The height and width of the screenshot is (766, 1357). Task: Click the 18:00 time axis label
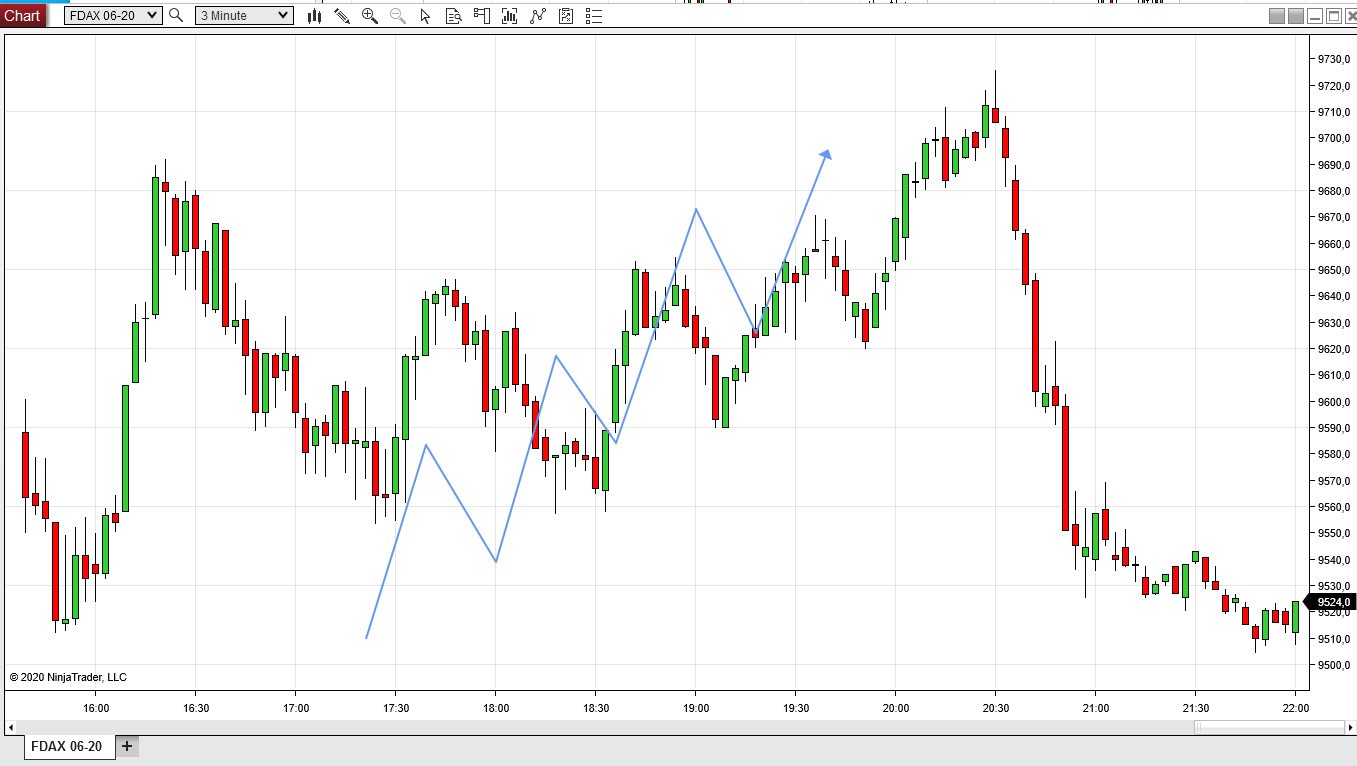point(496,708)
